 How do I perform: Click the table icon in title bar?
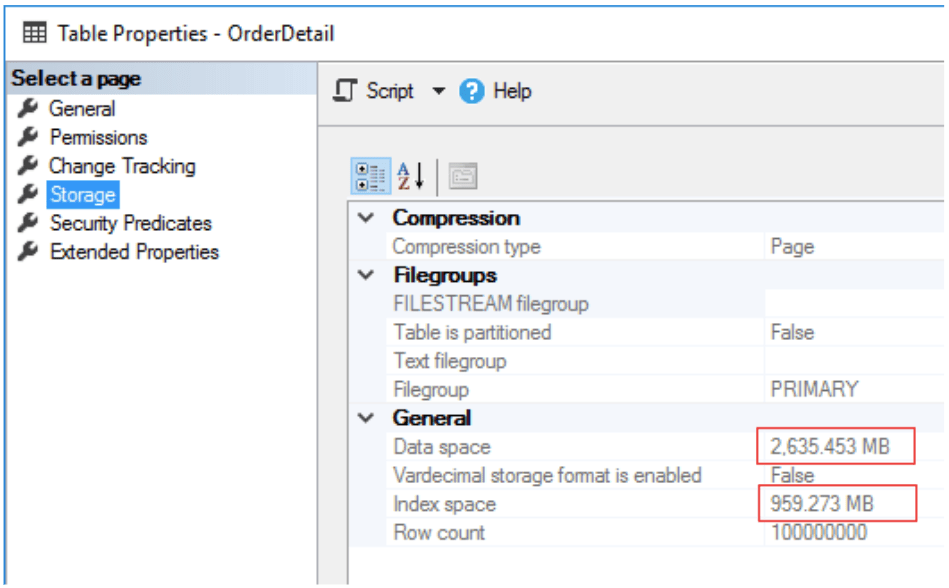click(x=33, y=33)
